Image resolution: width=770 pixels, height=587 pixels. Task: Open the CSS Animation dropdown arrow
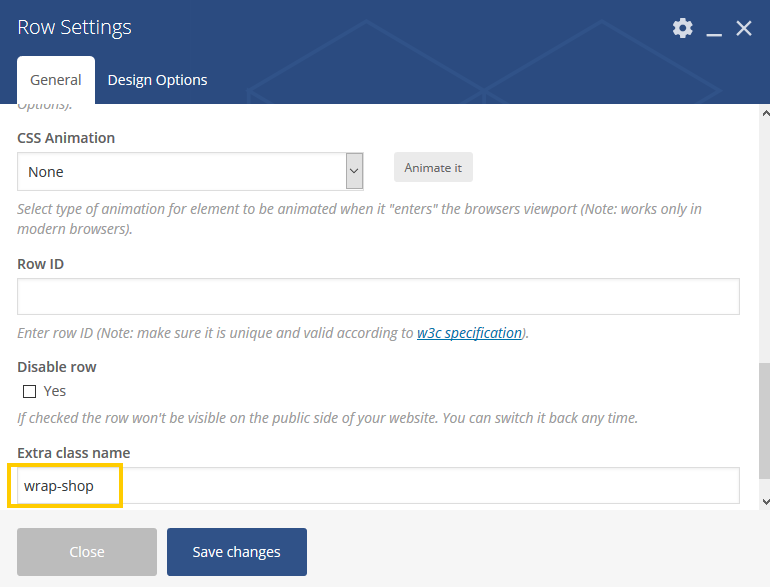354,171
